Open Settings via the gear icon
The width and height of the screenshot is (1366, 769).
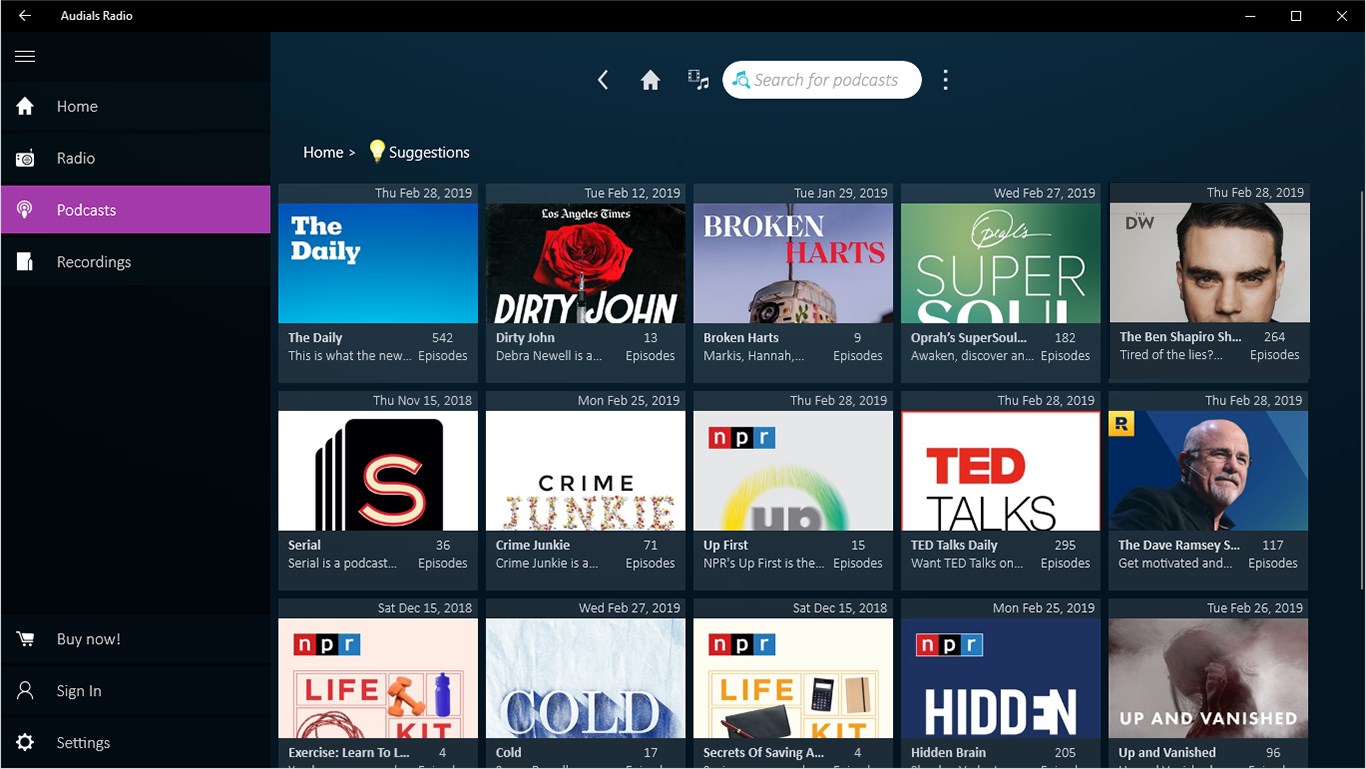pos(27,742)
